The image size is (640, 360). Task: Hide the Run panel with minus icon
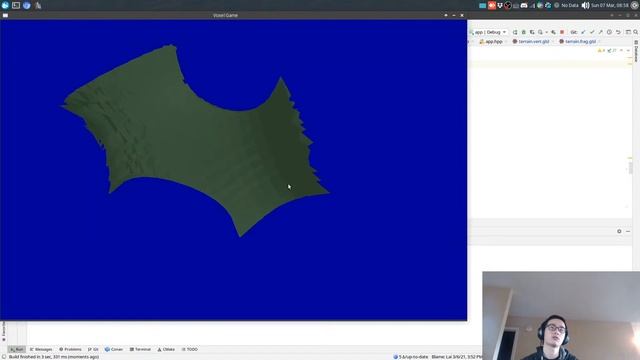coord(628,231)
